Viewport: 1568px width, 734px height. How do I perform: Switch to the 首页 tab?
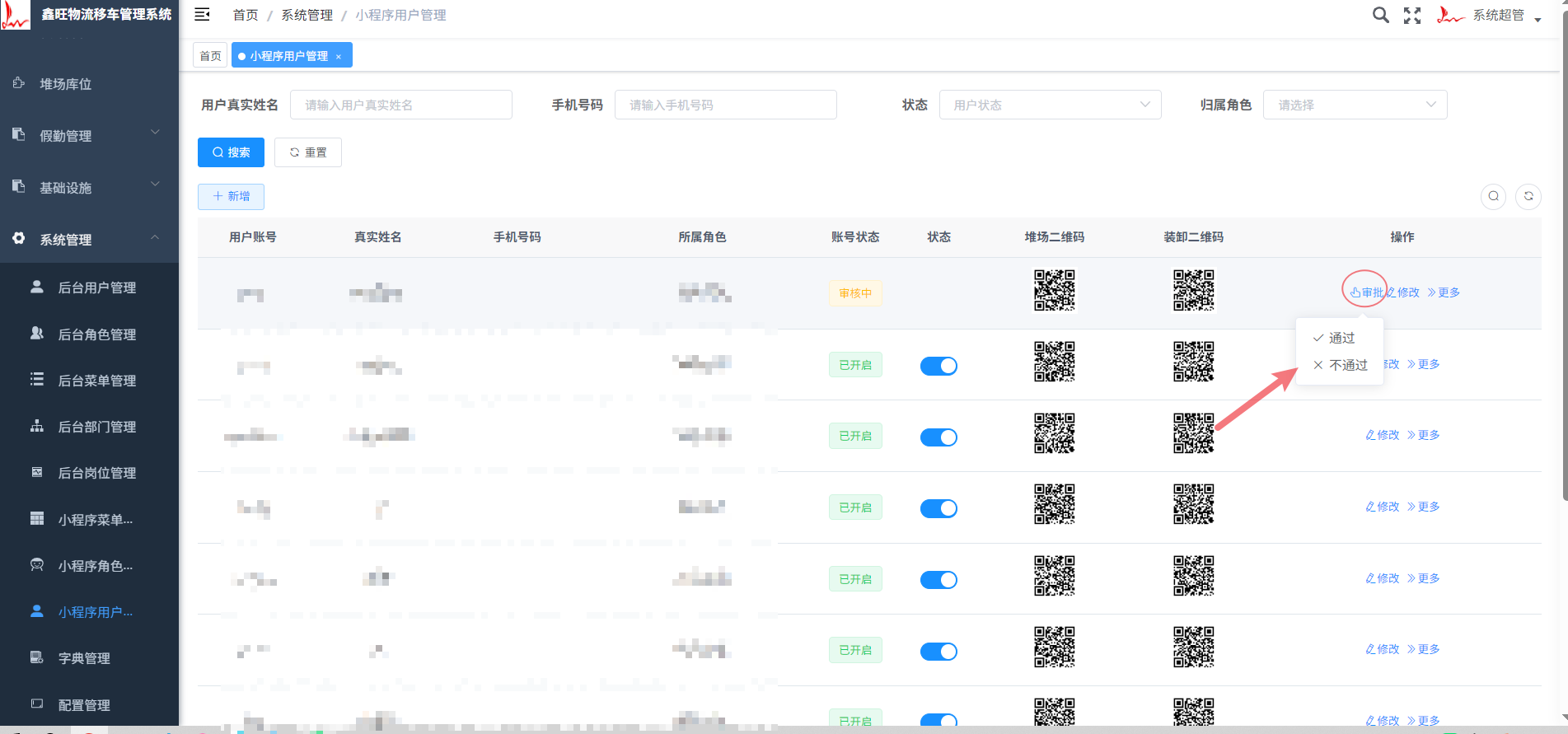point(210,55)
